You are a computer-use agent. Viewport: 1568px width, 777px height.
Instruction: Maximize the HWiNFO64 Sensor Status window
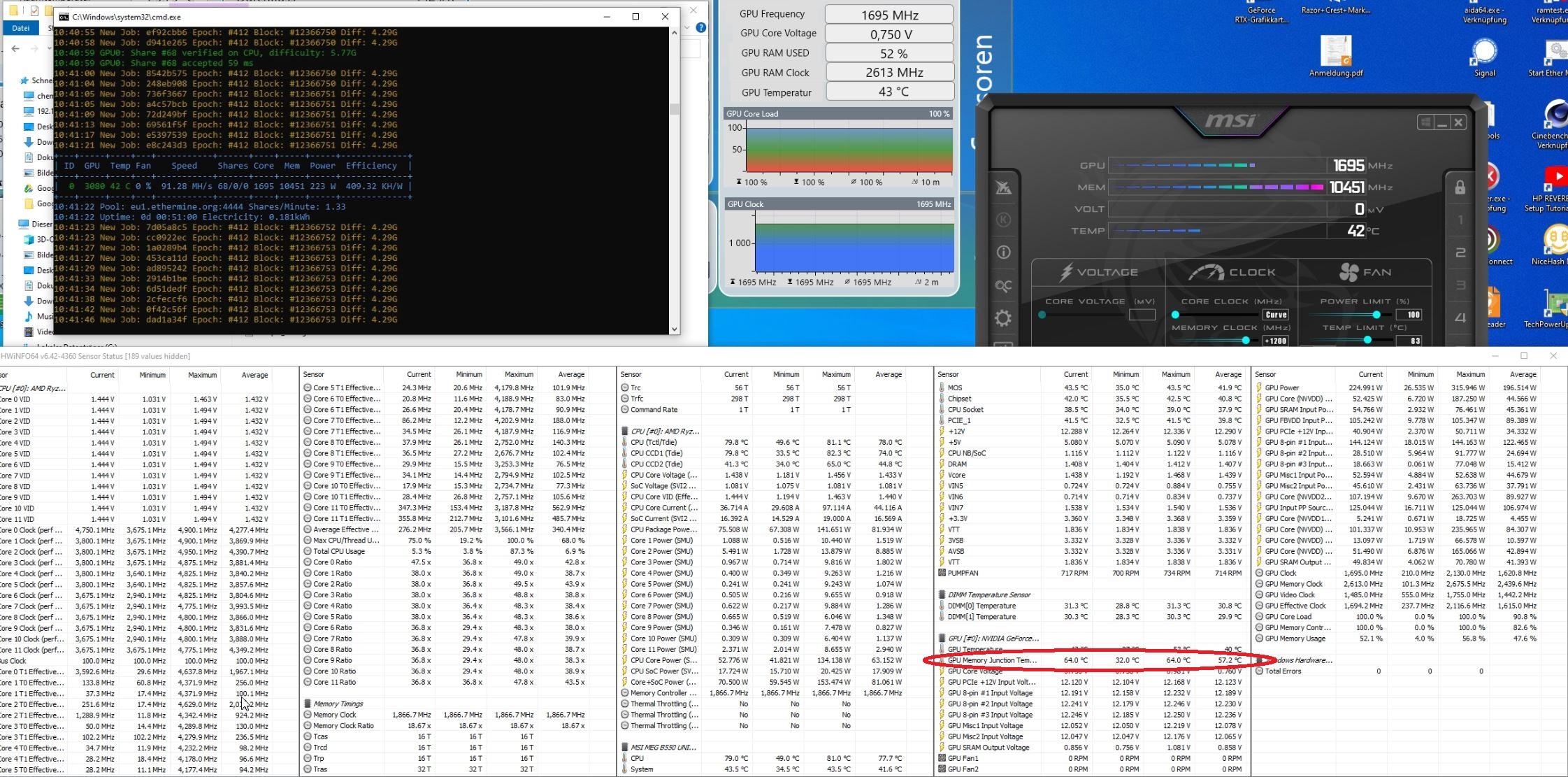pos(1524,355)
